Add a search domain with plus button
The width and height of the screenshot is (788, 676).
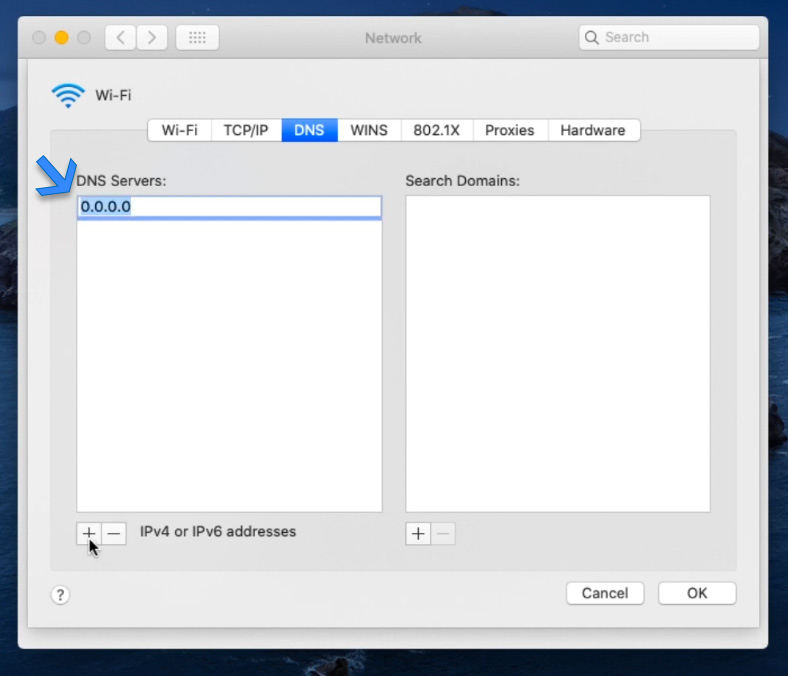point(418,533)
